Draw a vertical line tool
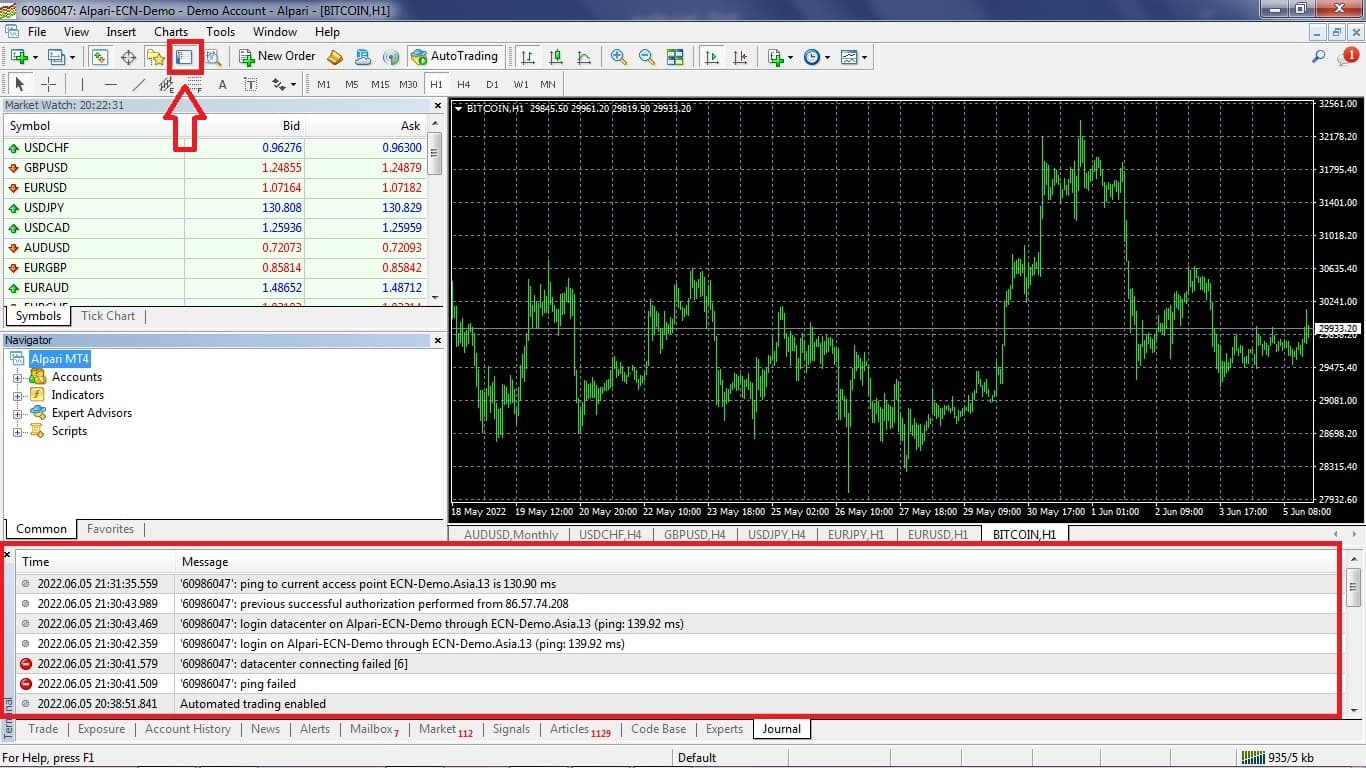Screen dimensions: 1366x768 (82, 84)
